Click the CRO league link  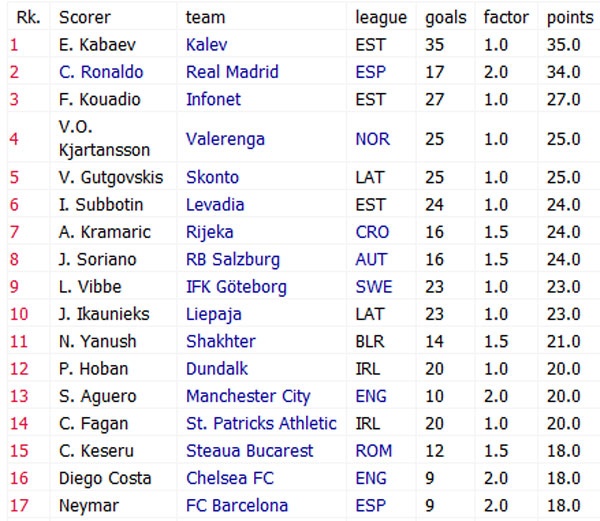click(372, 232)
